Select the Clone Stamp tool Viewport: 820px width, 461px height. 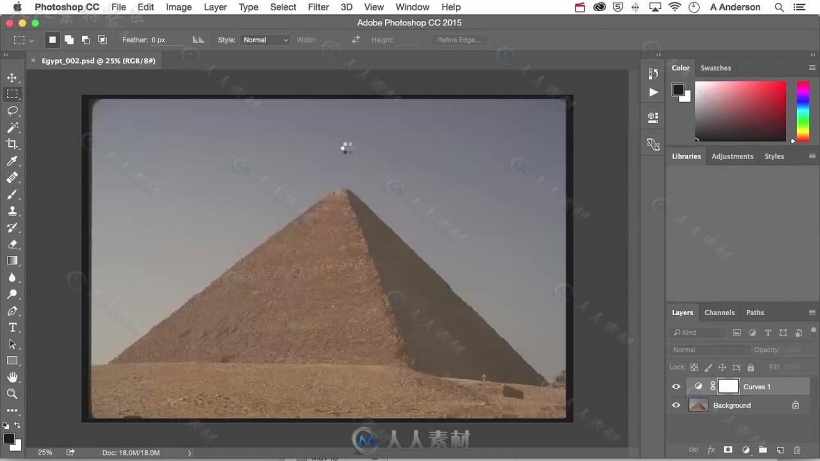12,211
